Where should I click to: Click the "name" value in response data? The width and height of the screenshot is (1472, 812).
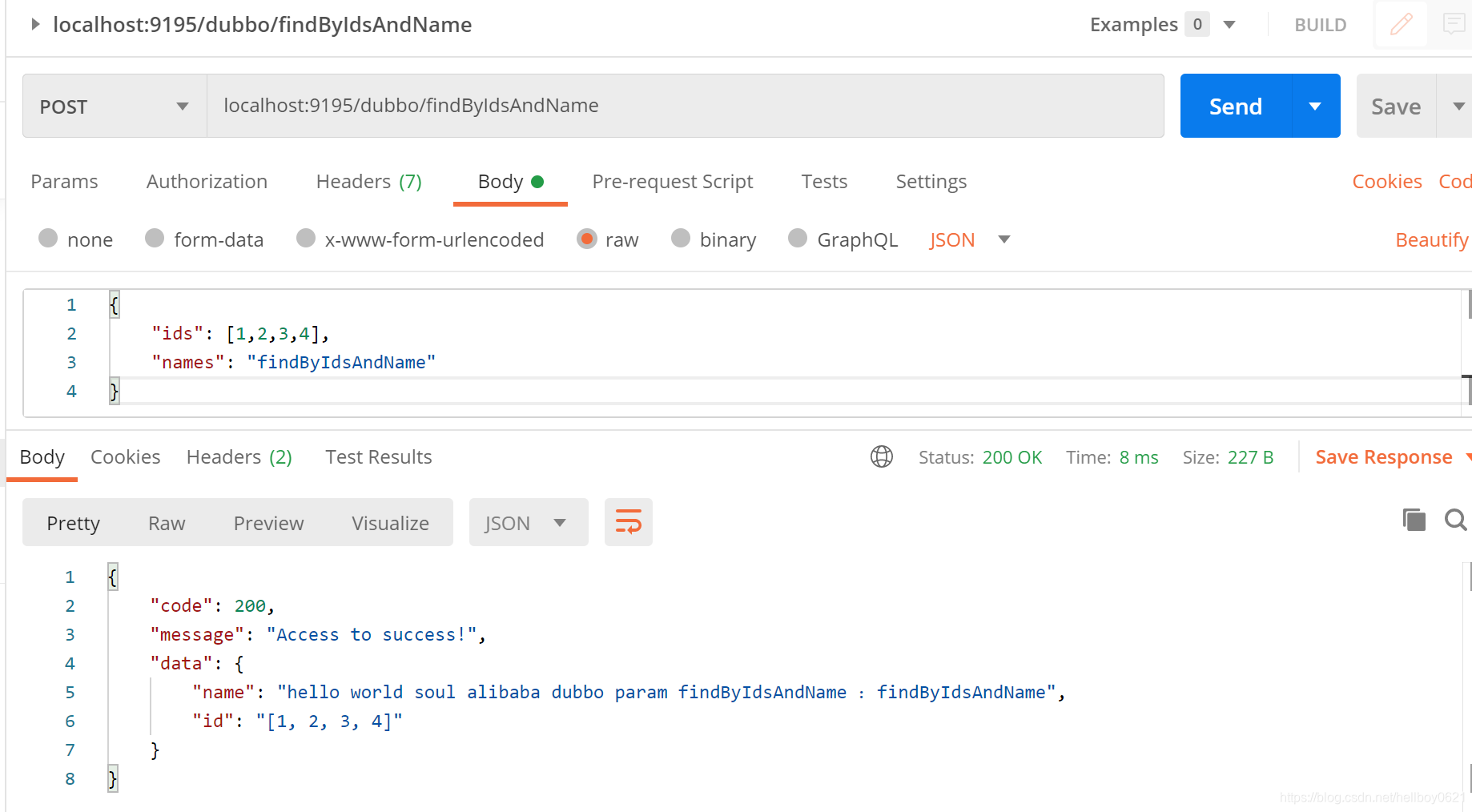click(667, 692)
